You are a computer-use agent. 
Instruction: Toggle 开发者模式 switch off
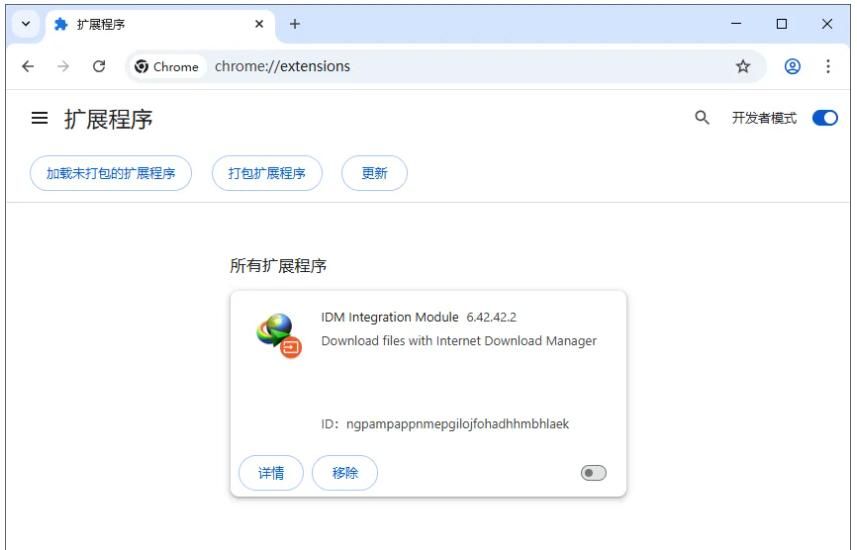click(x=825, y=118)
